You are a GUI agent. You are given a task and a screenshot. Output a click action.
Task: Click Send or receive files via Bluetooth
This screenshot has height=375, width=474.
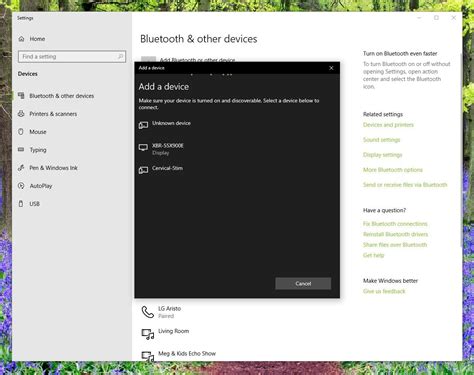click(x=405, y=185)
